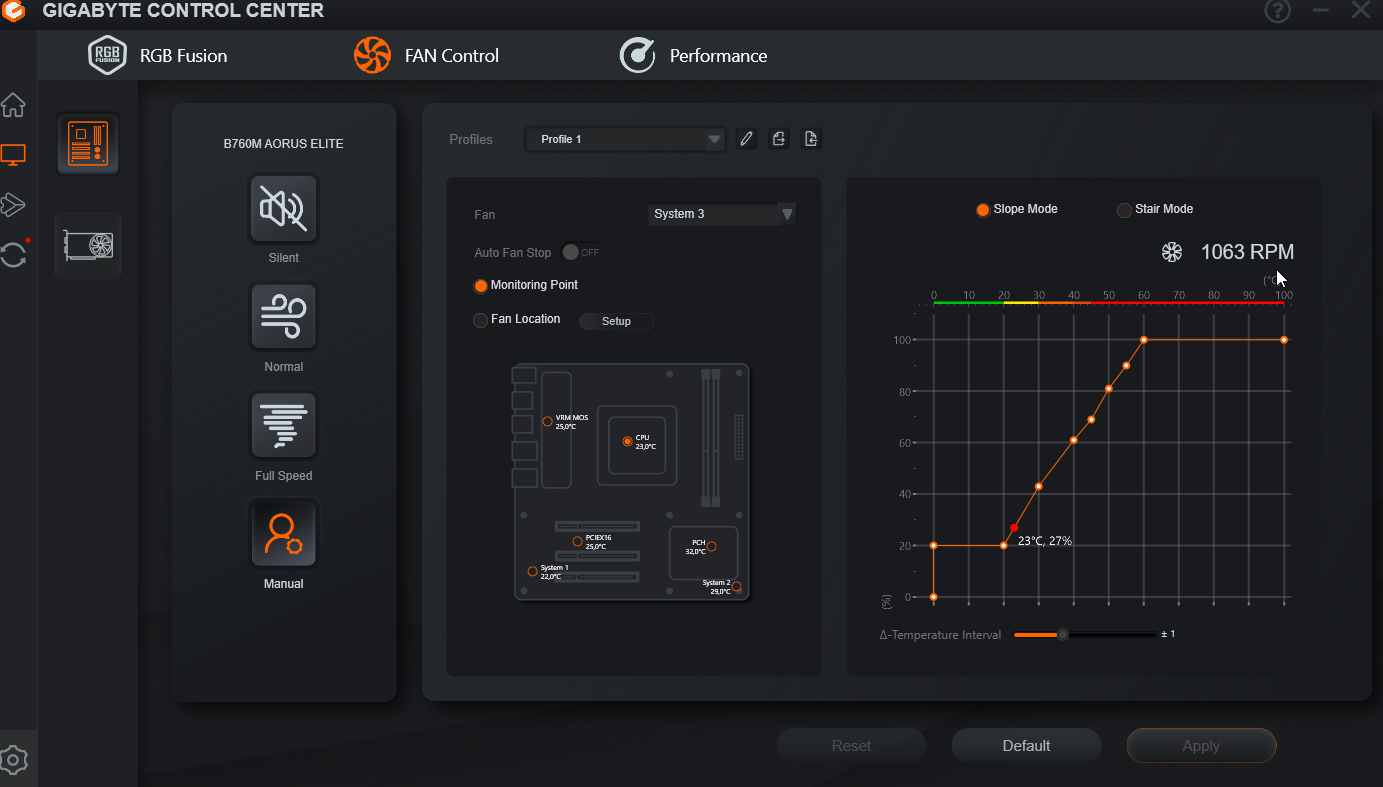The height and width of the screenshot is (787, 1383).
Task: Expand the System 3 fan dropdown
Action: pos(721,214)
